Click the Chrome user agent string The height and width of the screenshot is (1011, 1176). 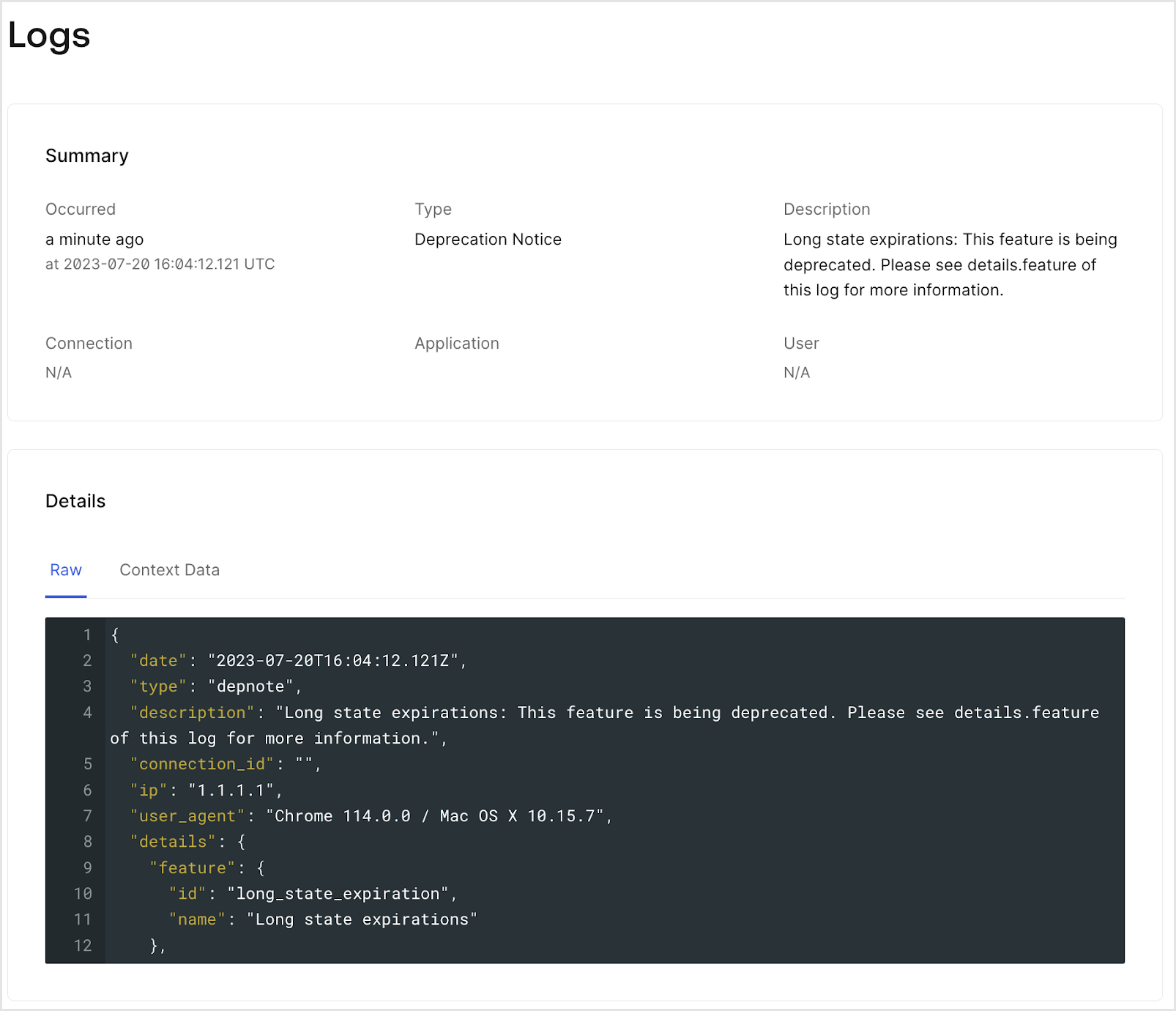pos(434,816)
